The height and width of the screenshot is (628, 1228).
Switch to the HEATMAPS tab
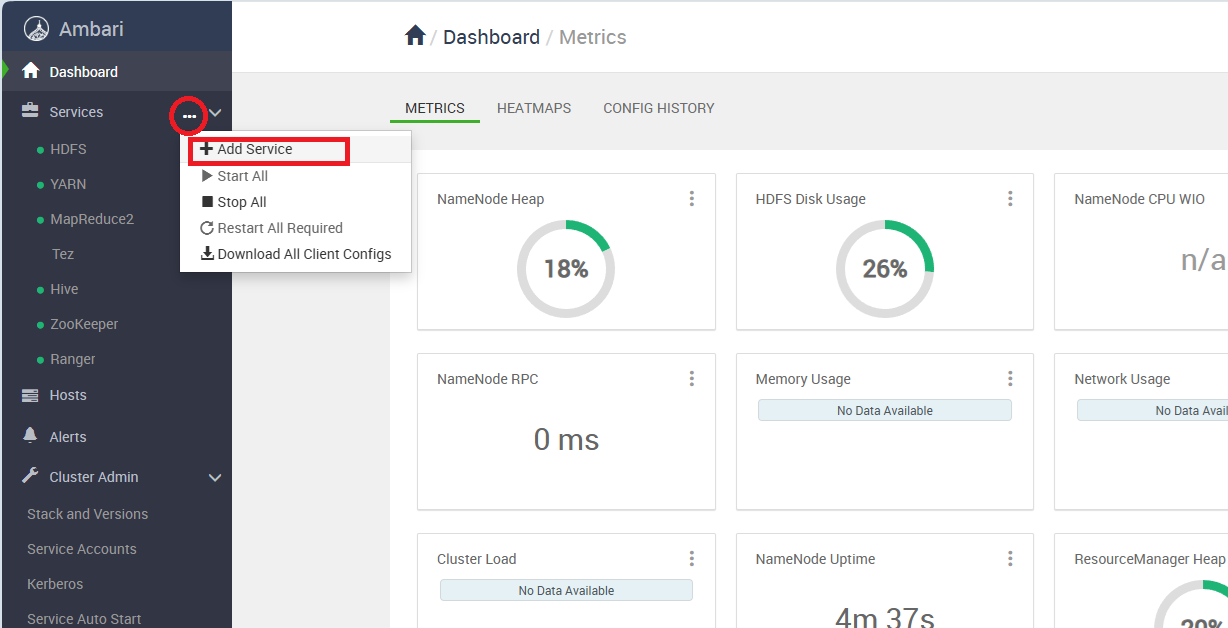(534, 108)
